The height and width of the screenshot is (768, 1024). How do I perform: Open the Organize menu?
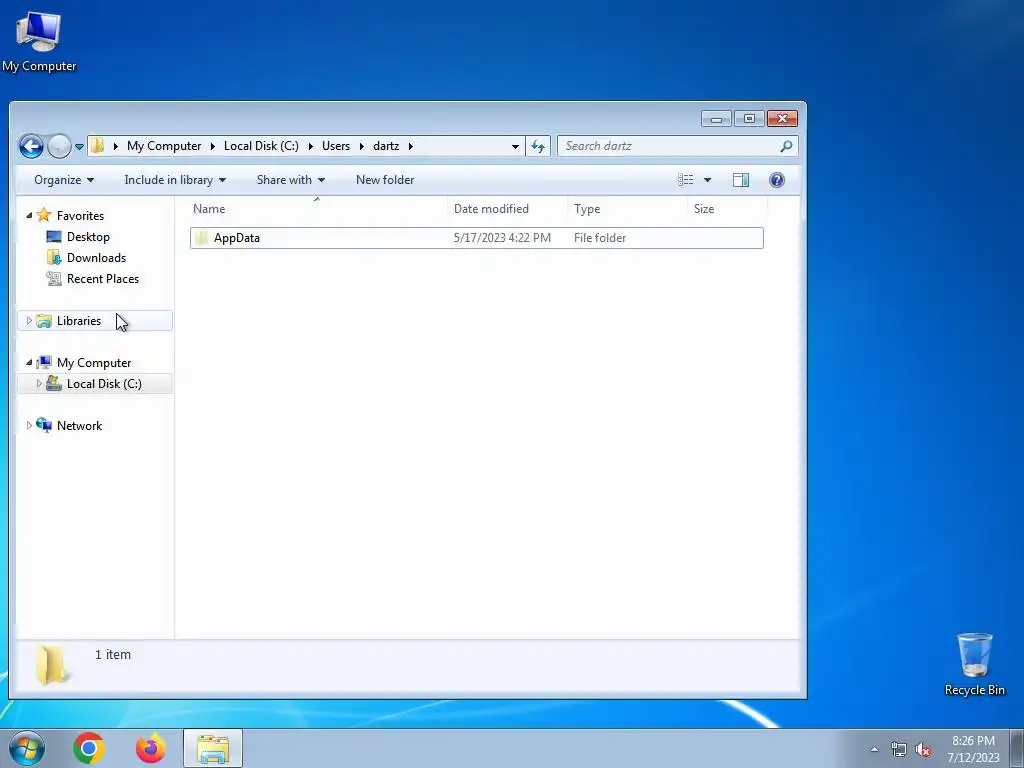point(64,180)
